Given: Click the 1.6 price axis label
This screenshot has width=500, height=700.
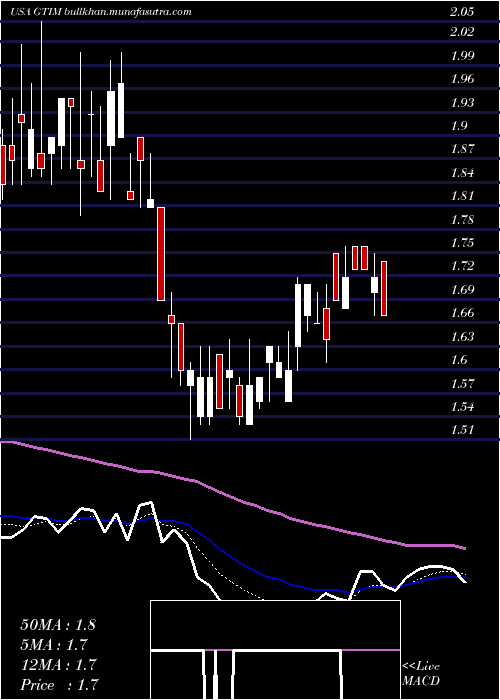Looking at the screenshot, I should (x=458, y=360).
